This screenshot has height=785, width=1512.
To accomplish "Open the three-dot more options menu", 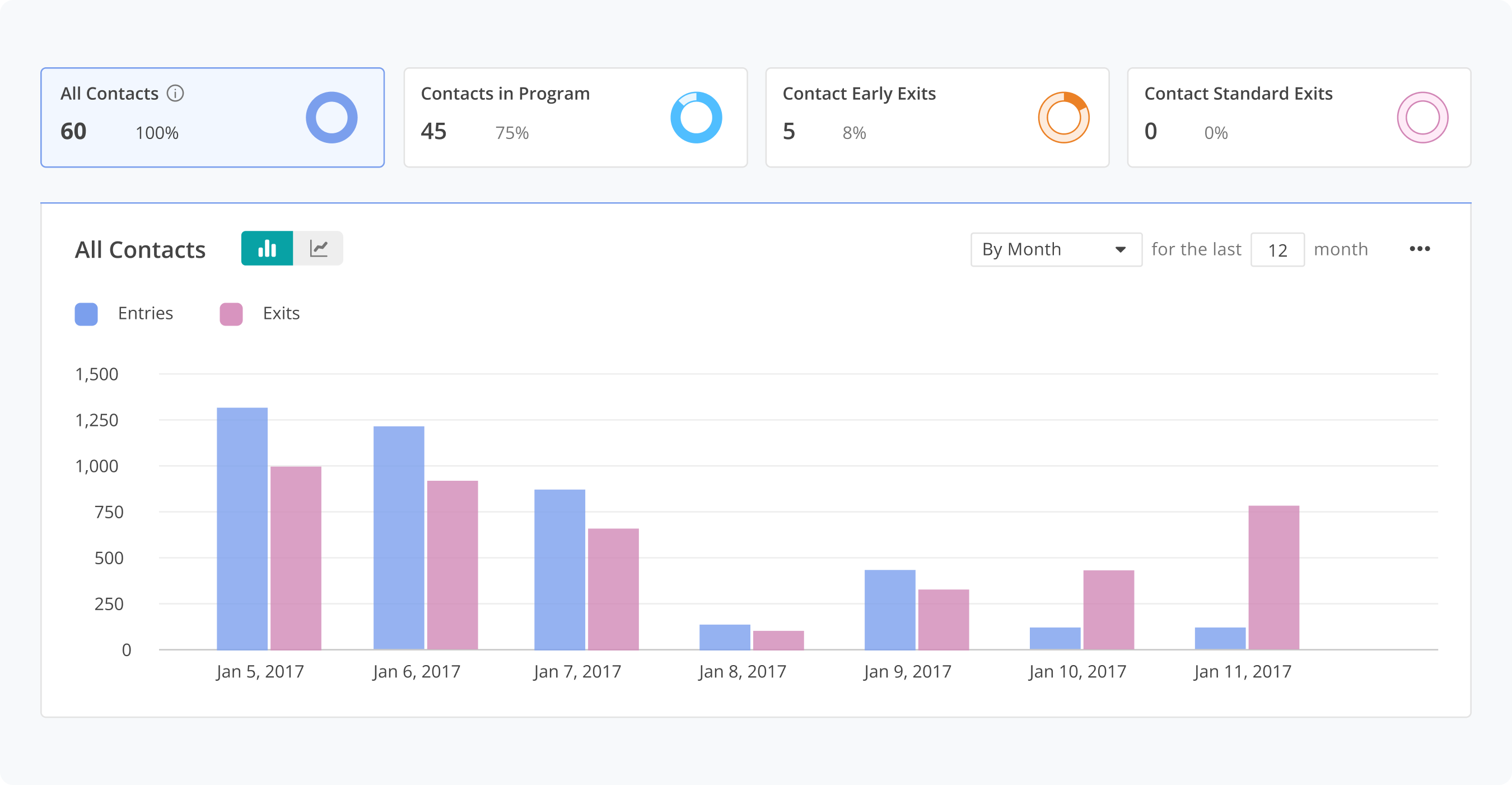I will pos(1419,249).
